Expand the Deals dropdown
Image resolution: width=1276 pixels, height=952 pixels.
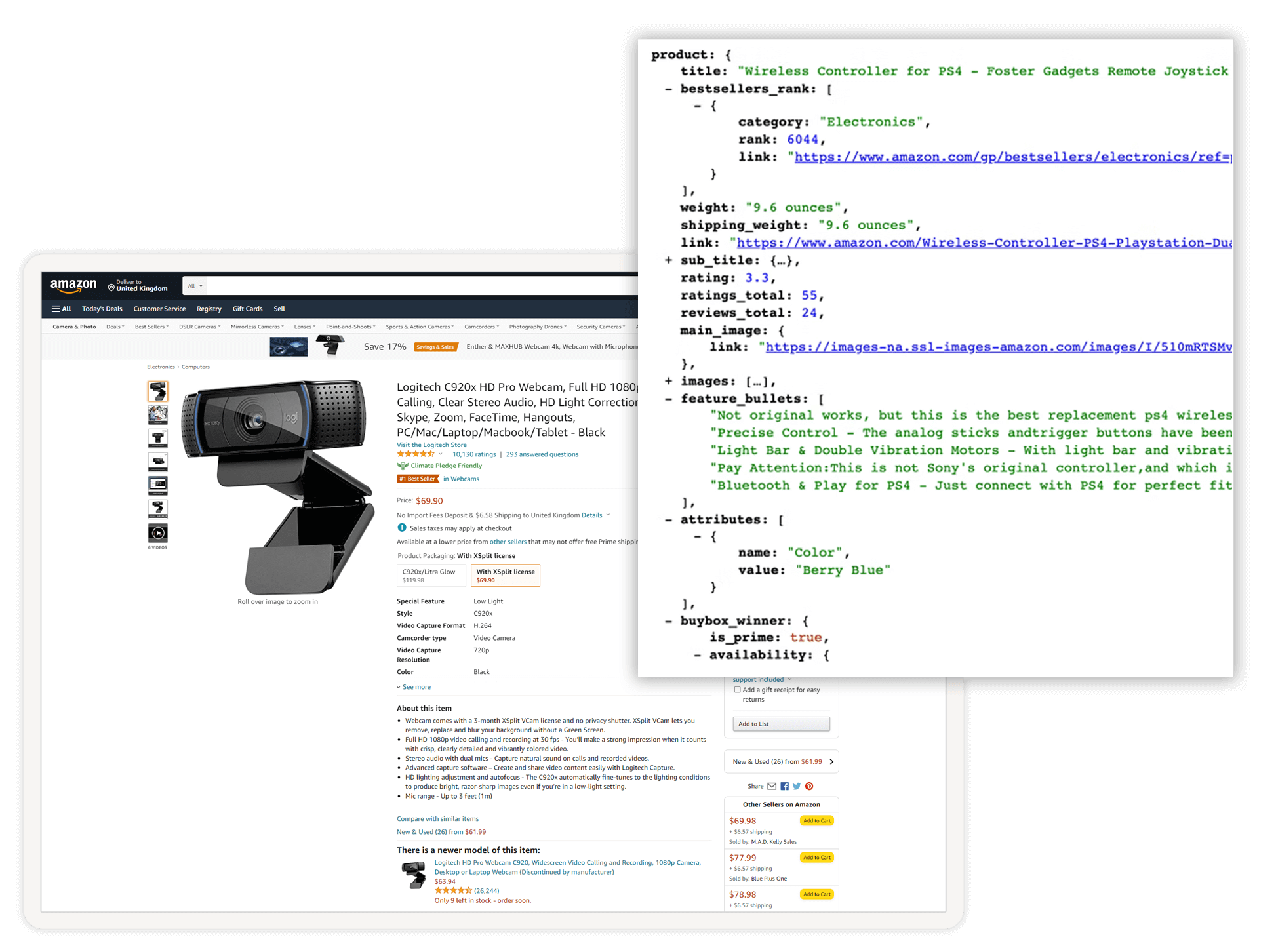point(115,327)
